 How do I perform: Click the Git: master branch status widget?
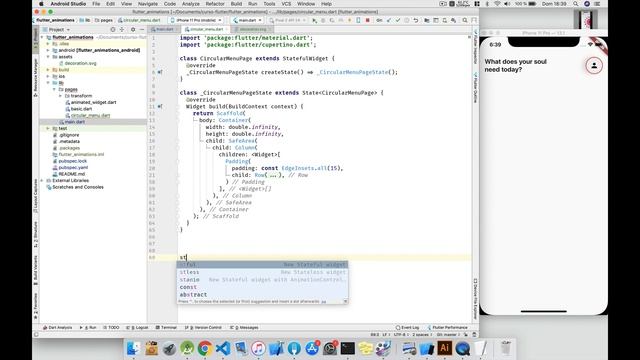(x=449, y=334)
